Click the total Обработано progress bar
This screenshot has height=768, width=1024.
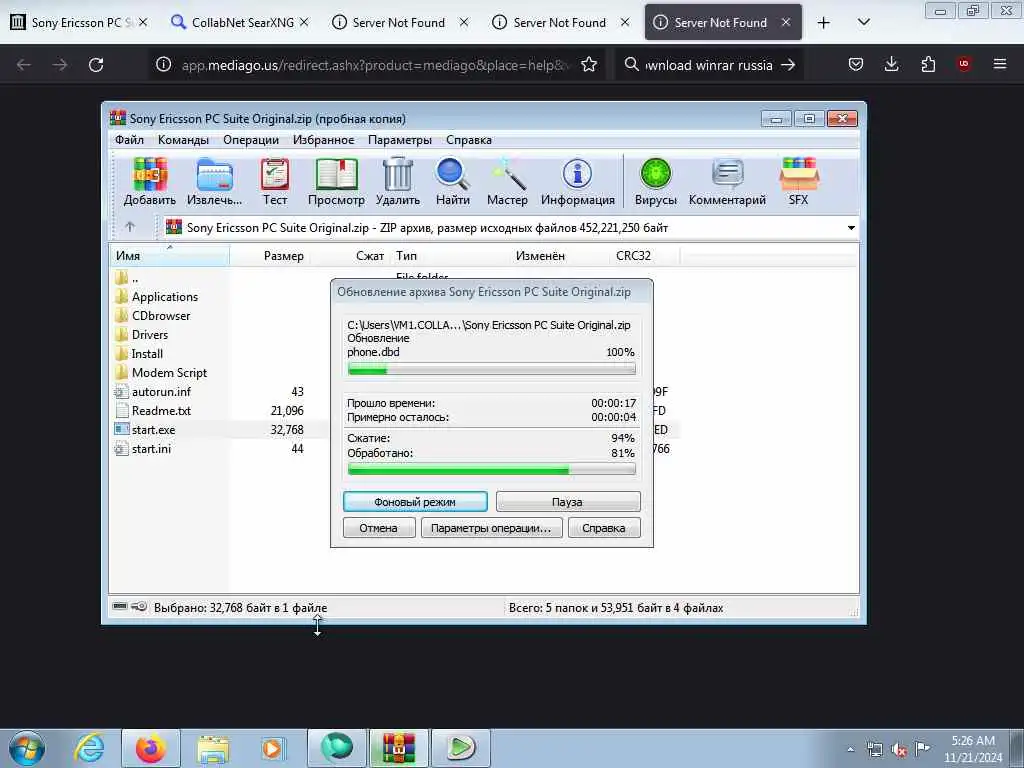(492, 470)
